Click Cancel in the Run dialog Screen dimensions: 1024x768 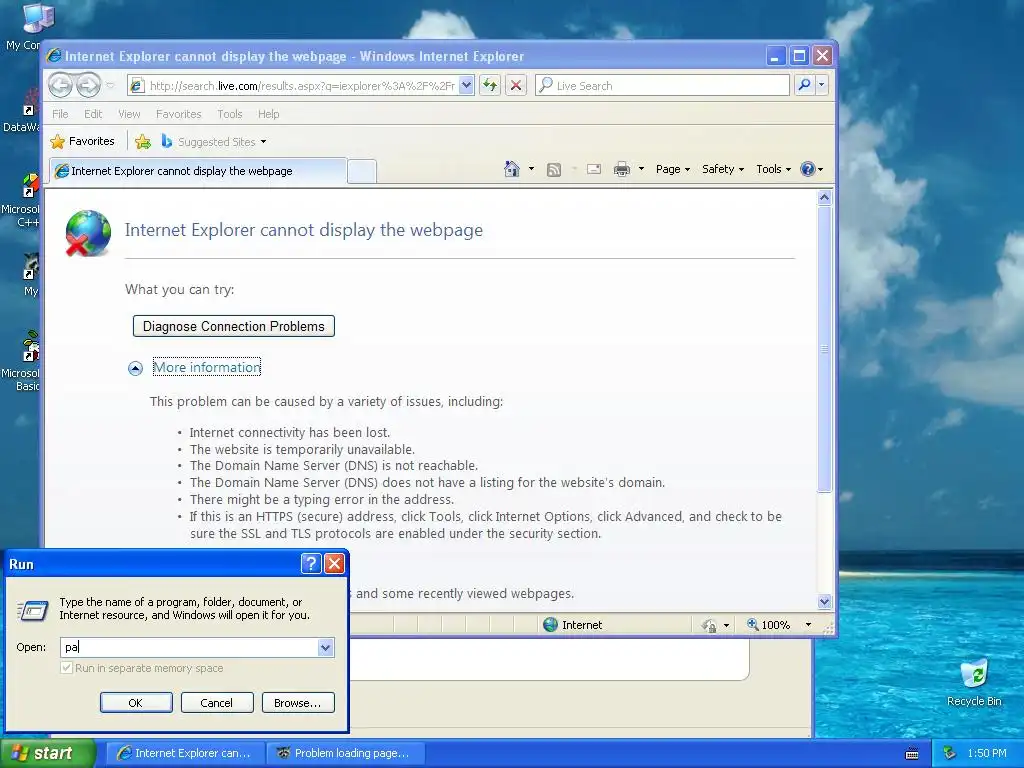coord(217,703)
